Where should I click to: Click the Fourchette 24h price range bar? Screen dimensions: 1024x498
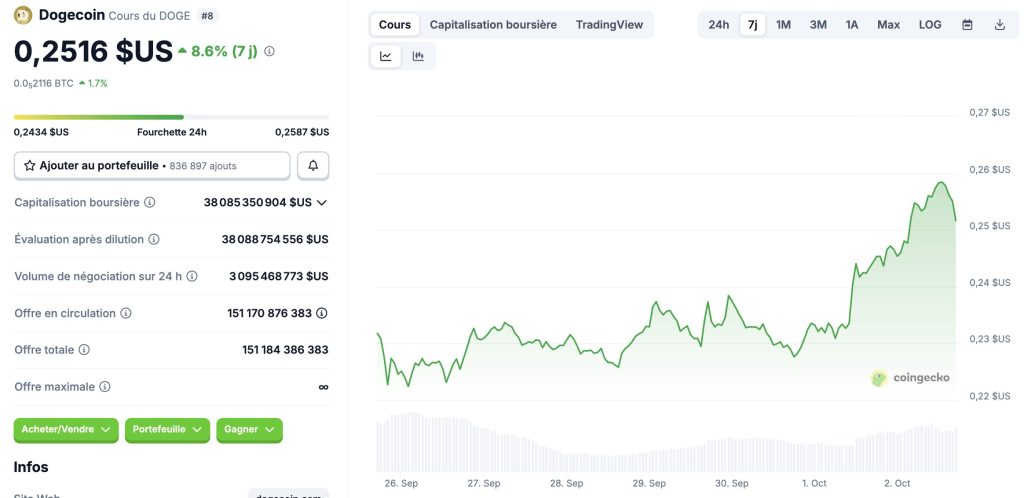[171, 117]
